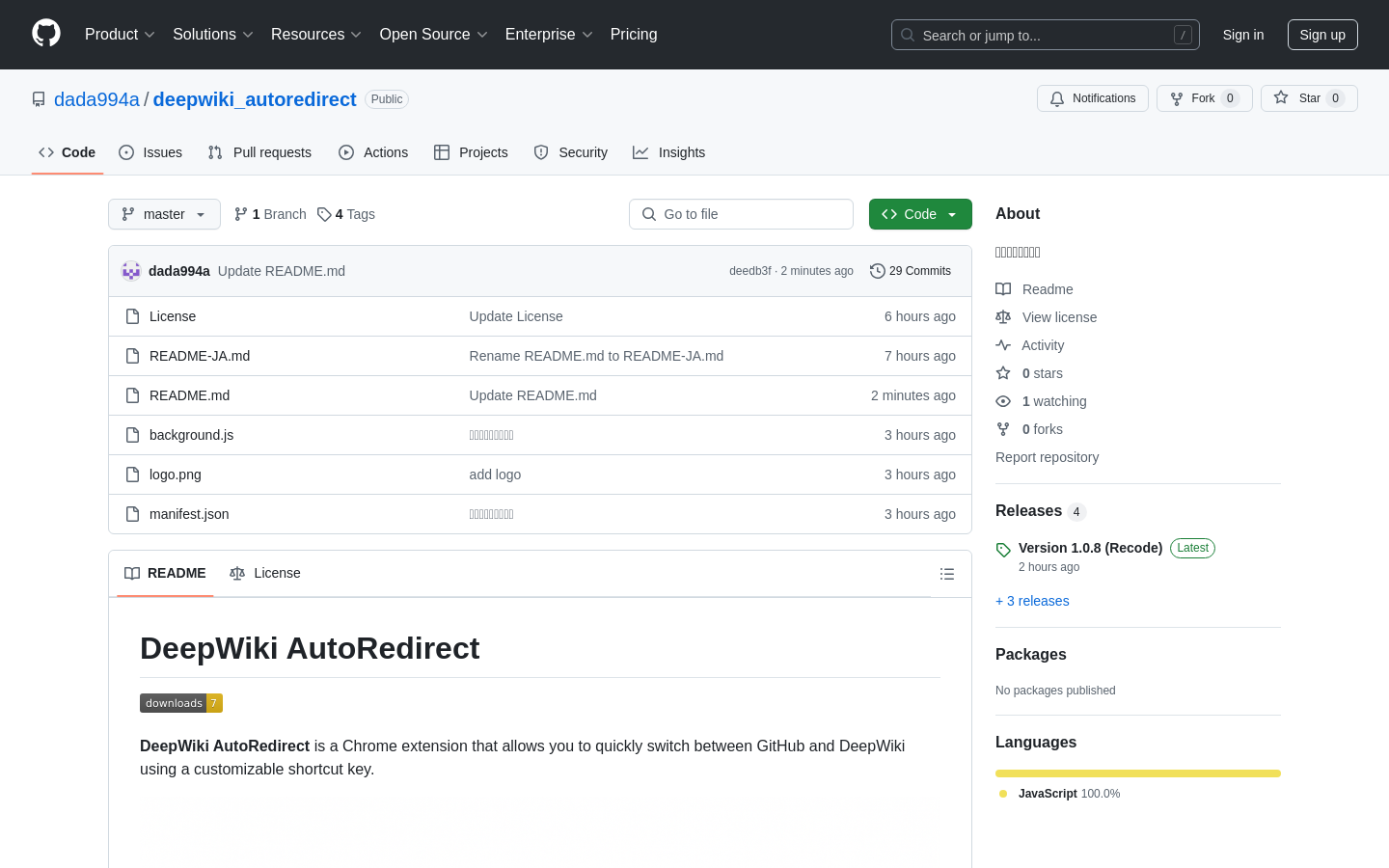Click the Notifications bell icon
Image resolution: width=1389 pixels, height=868 pixels.
click(x=1057, y=98)
